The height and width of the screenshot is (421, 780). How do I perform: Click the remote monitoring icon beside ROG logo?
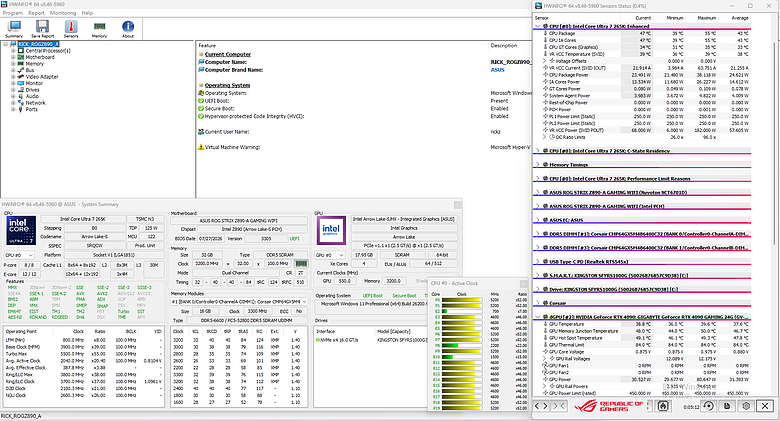click(663, 406)
